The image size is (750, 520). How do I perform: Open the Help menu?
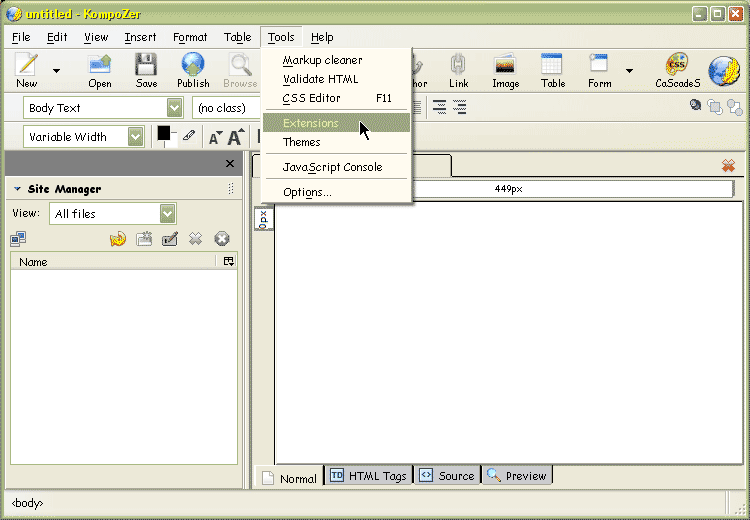click(322, 37)
